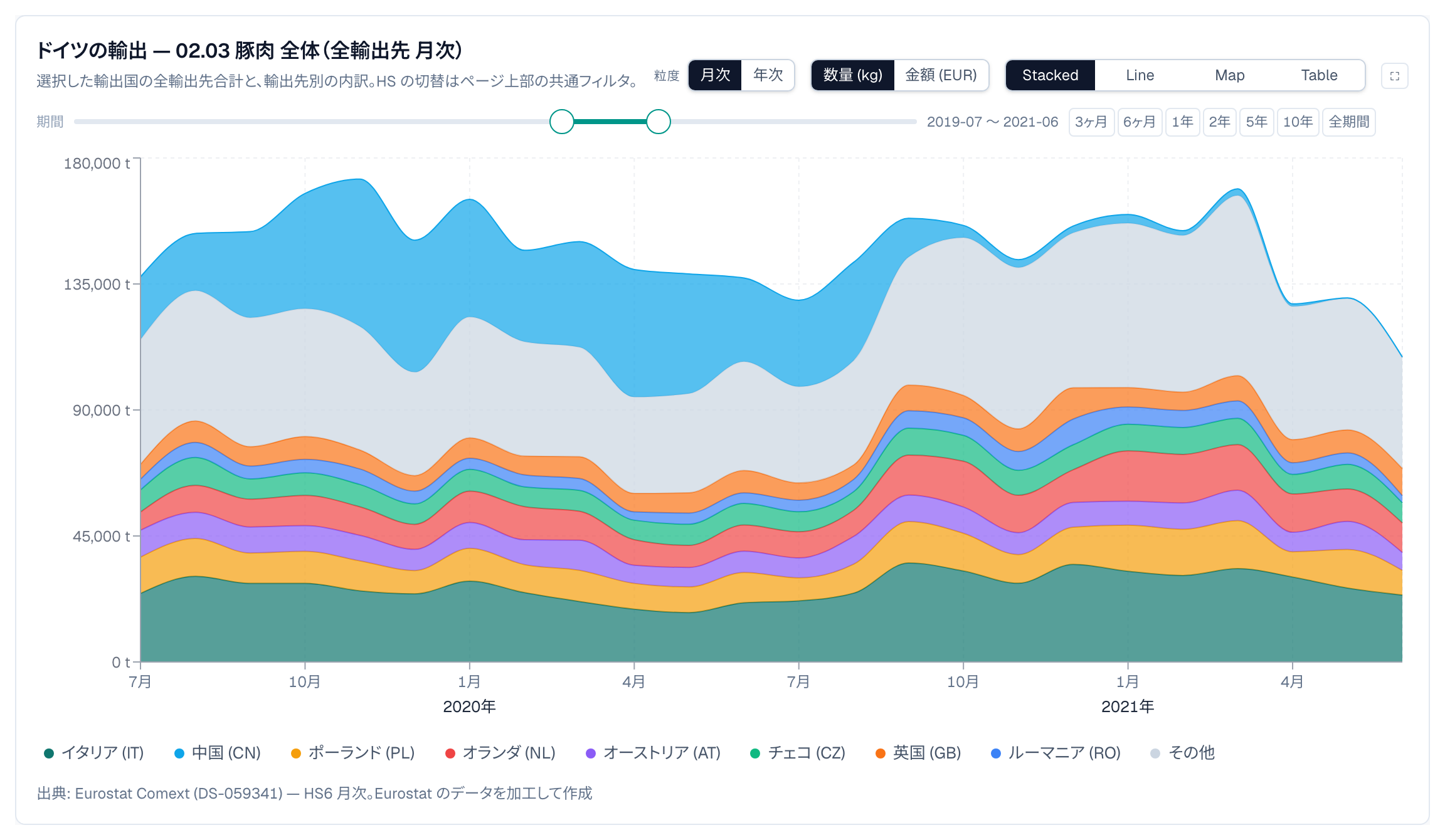The width and height of the screenshot is (1445, 840).
Task: Open the Map view tab
Action: [1229, 75]
